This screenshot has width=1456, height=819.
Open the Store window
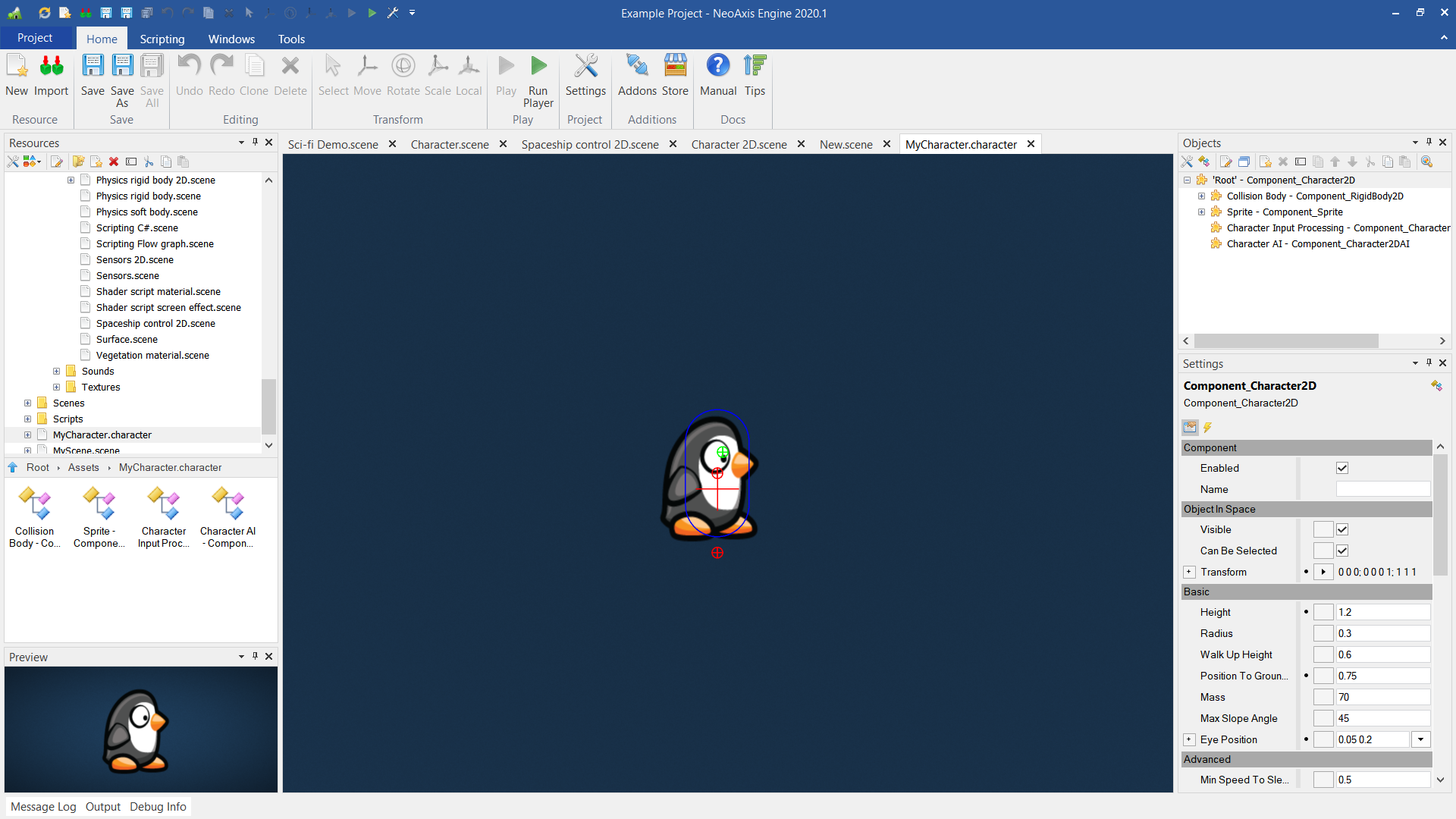pyautogui.click(x=675, y=72)
